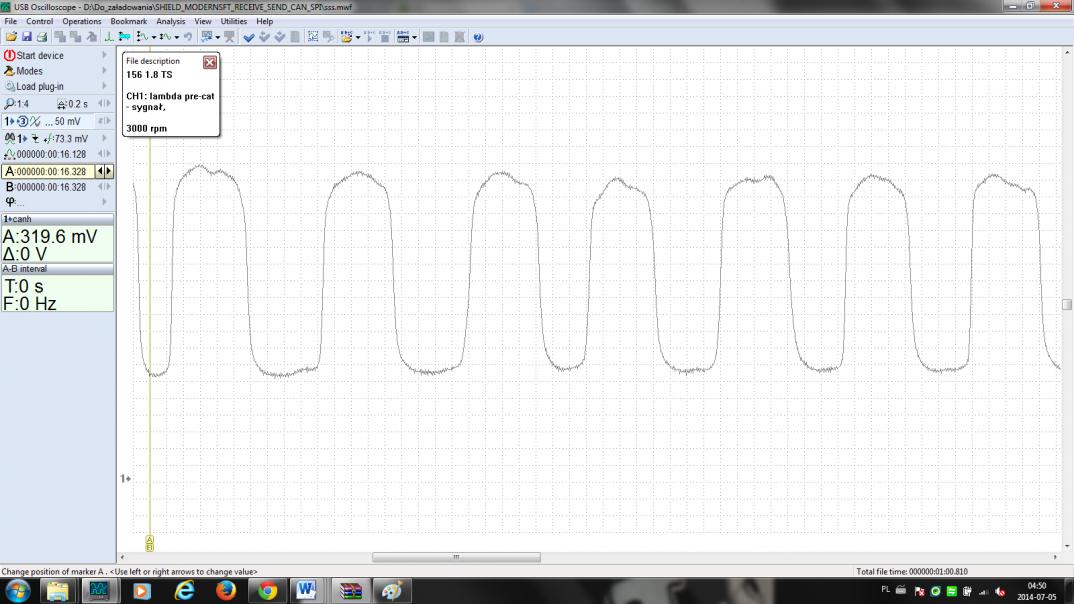Viewport: 1074px width, 604px height.
Task: Expand the Start device submenu arrow
Action: click(104, 56)
